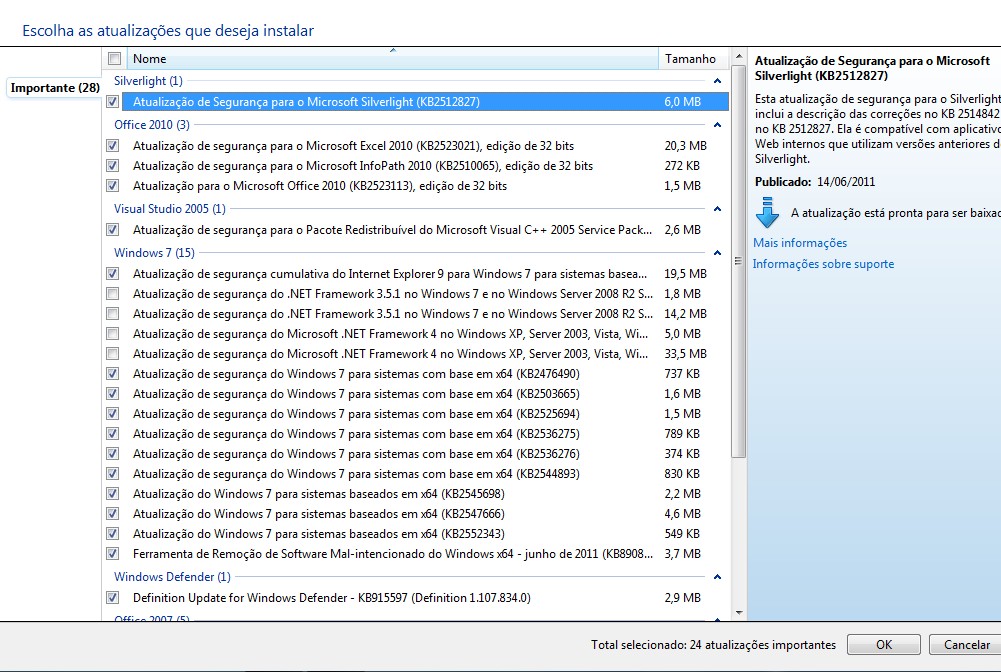Collapse the Windows 7 group chevron
This screenshot has height=672, width=1001.
point(717,253)
